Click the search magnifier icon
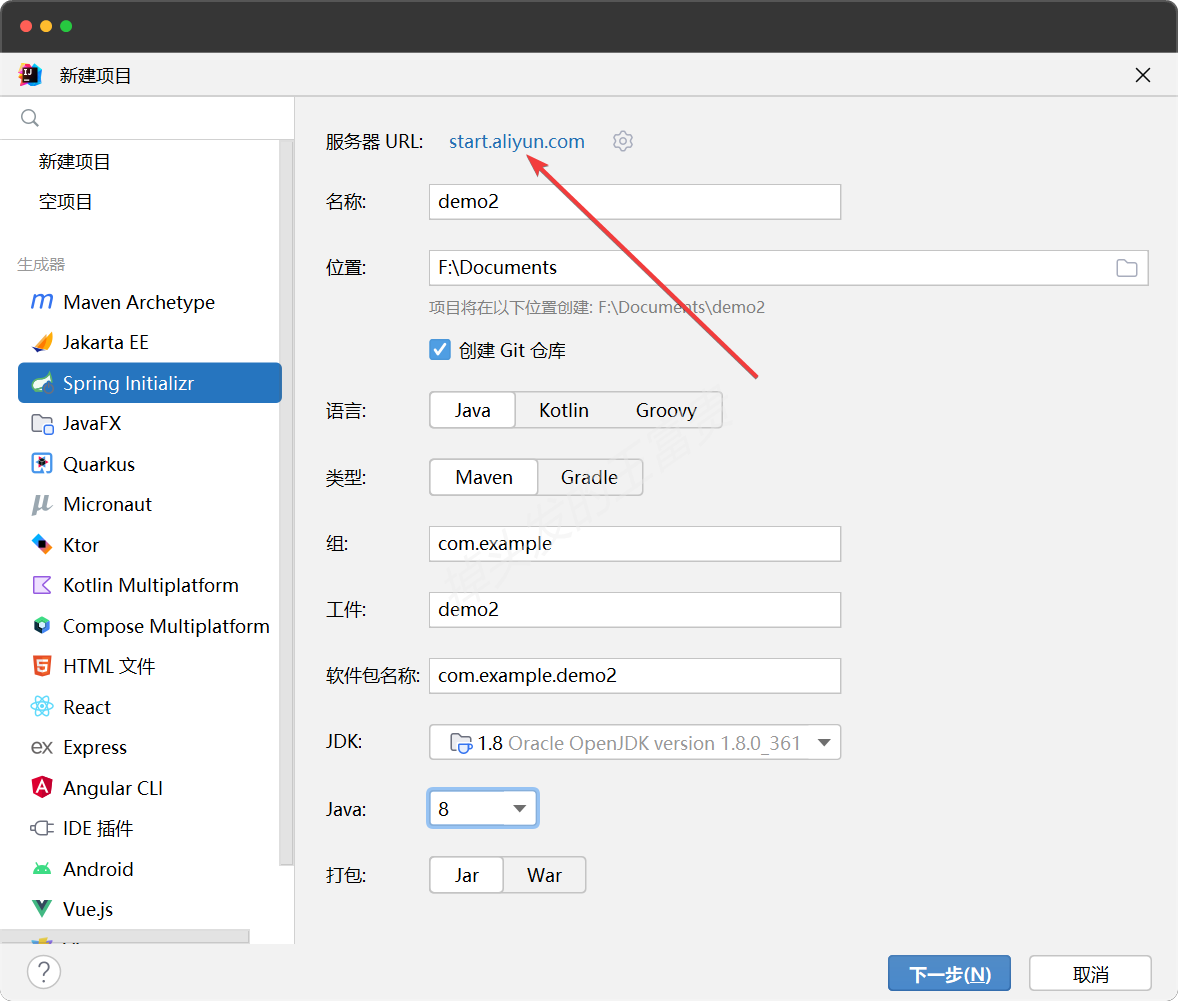The height and width of the screenshot is (1001, 1178). 30,118
